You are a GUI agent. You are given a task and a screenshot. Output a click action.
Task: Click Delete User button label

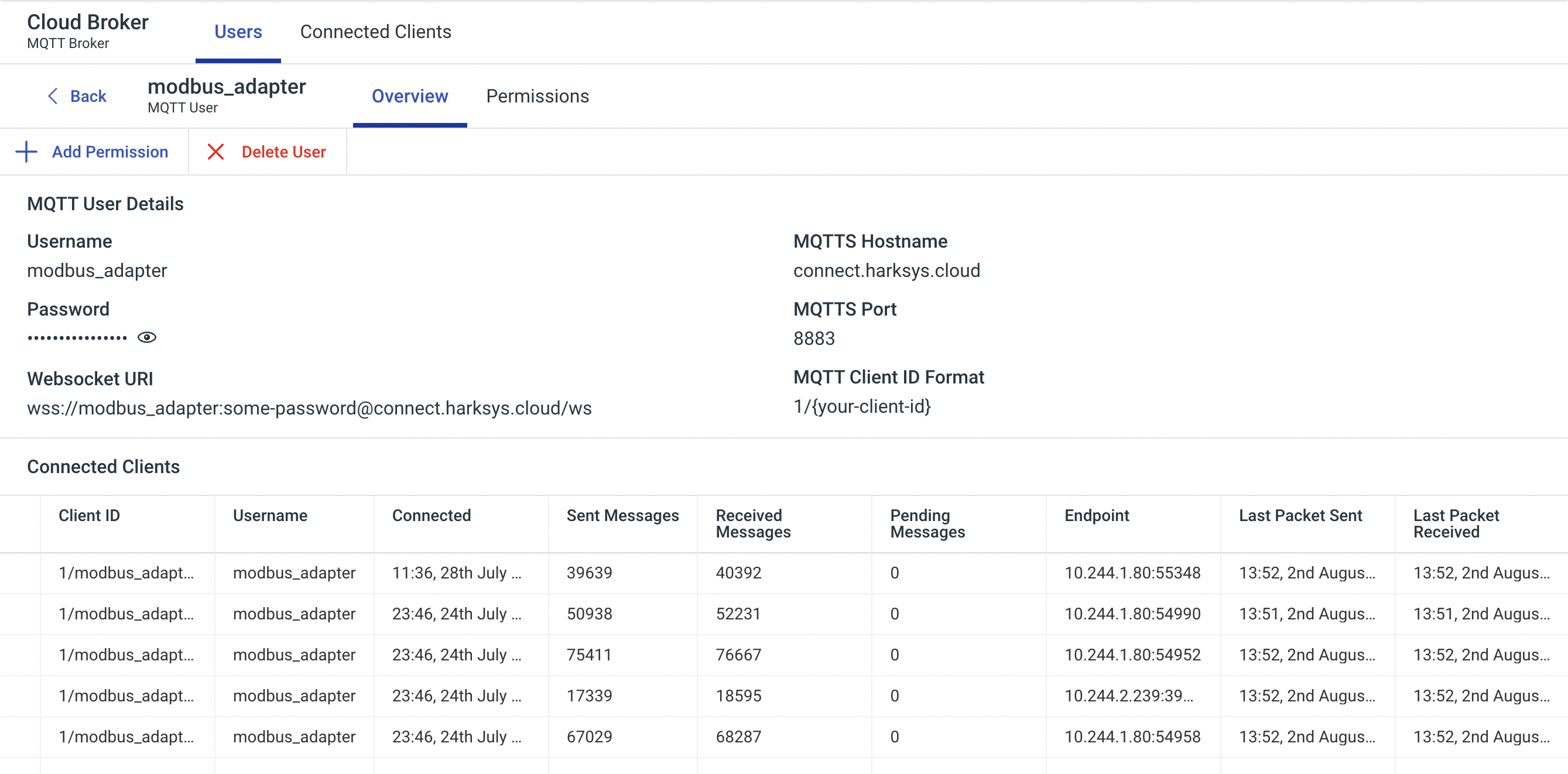(x=283, y=152)
